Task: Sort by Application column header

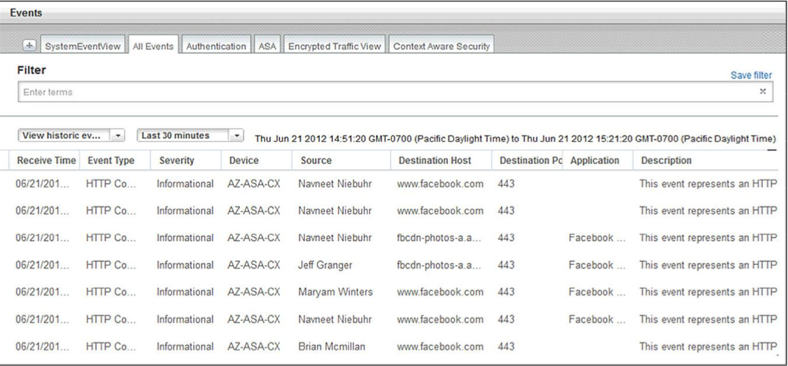Action: [598, 160]
